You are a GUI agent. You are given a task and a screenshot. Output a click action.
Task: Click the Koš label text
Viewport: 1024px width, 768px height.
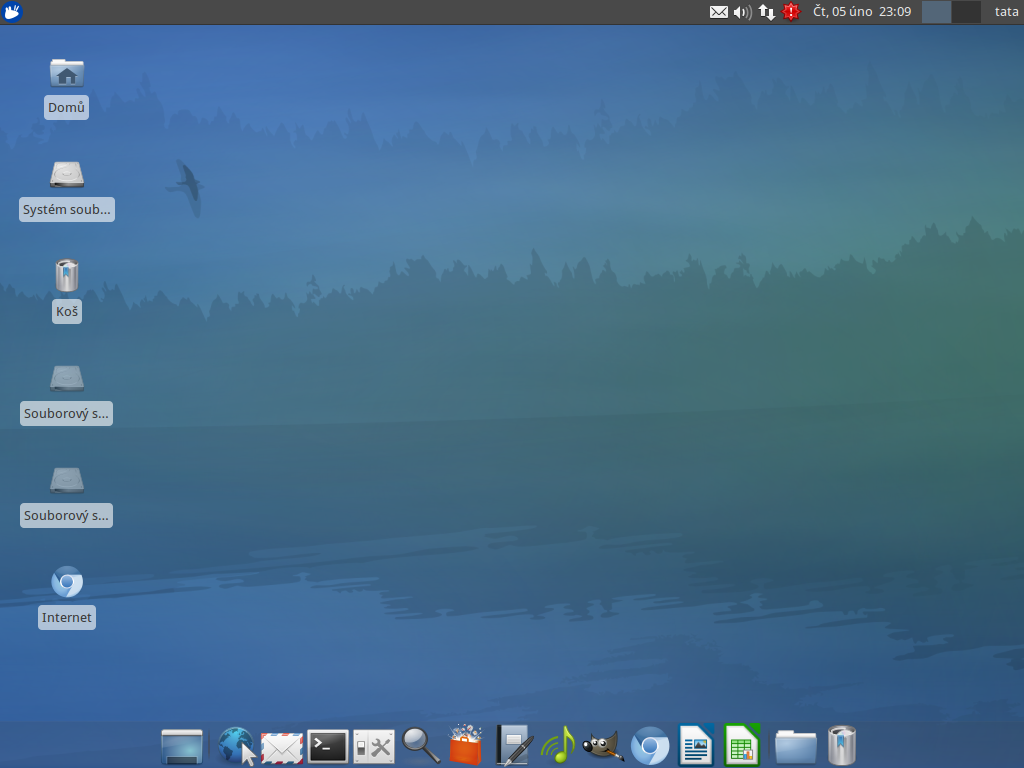(x=67, y=312)
